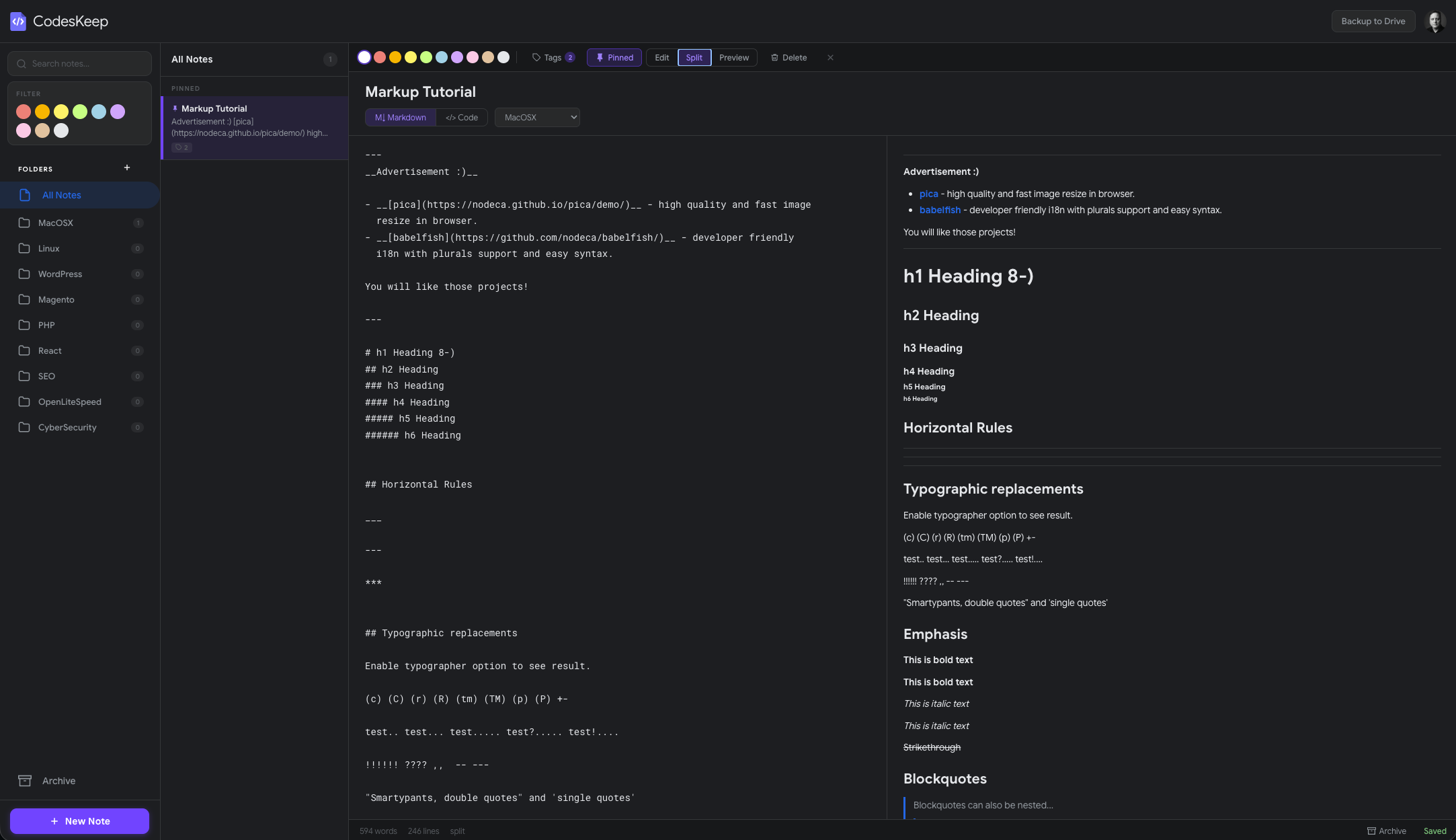This screenshot has width=1456, height=840.
Task: Toggle the Pinned state of the note
Action: coord(614,58)
